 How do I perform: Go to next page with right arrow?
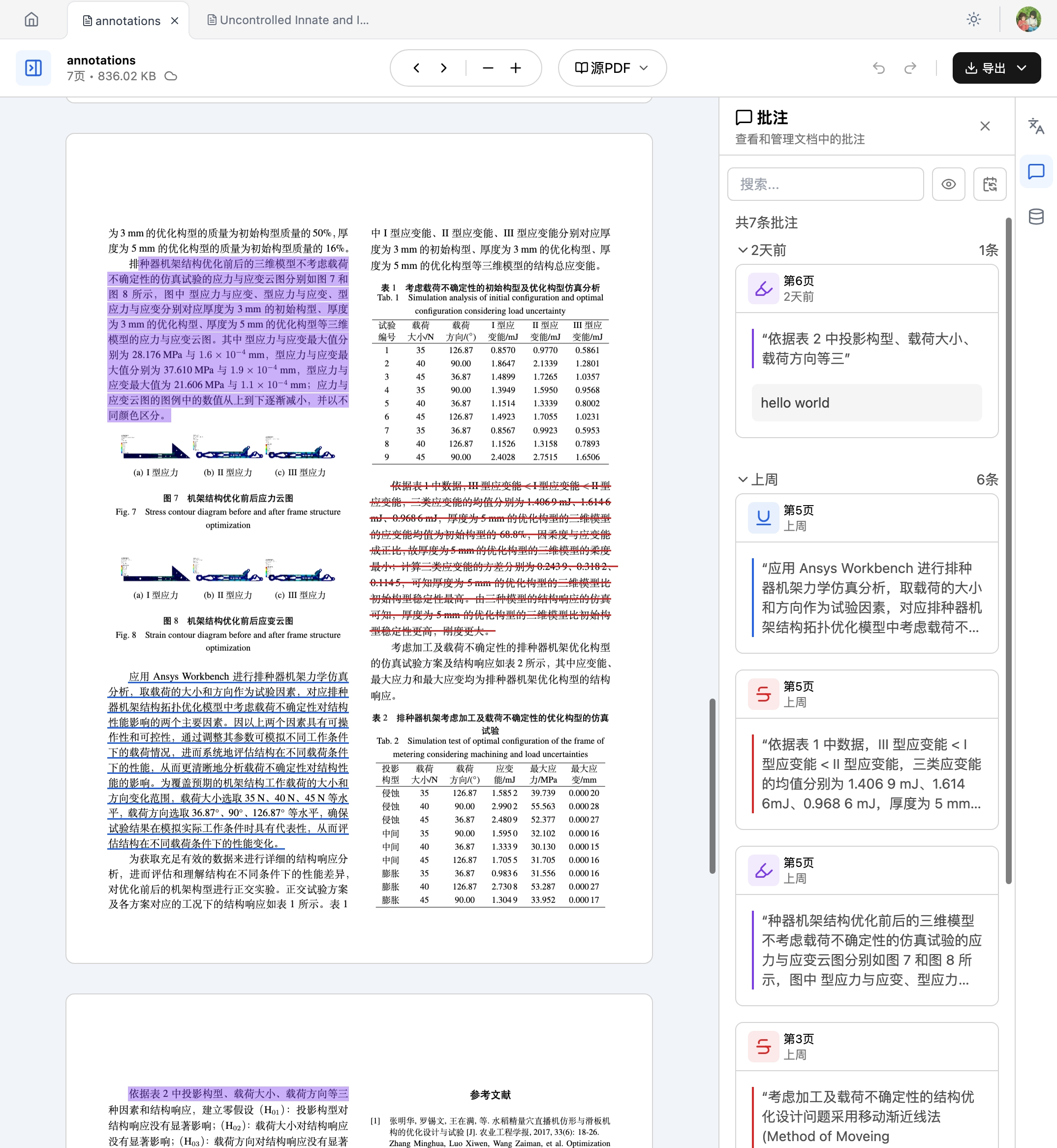443,67
